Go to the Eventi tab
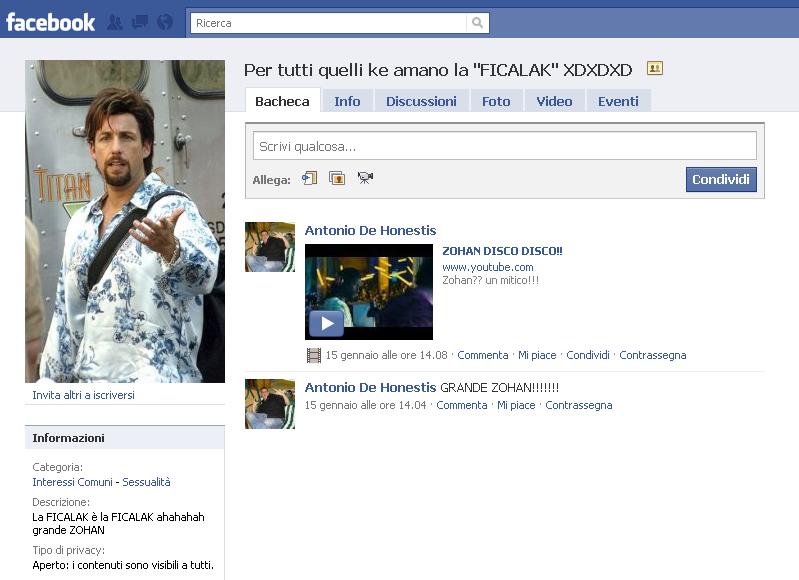 coord(618,101)
